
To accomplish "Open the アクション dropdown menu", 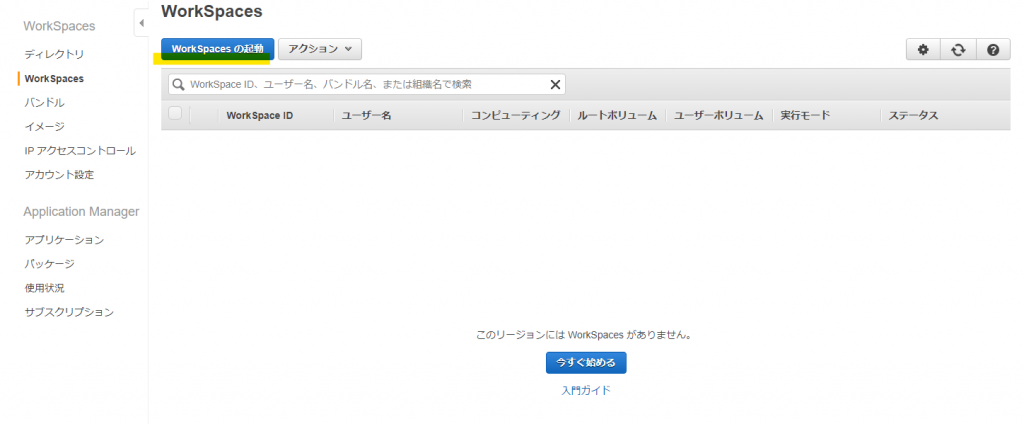I will 319,48.
